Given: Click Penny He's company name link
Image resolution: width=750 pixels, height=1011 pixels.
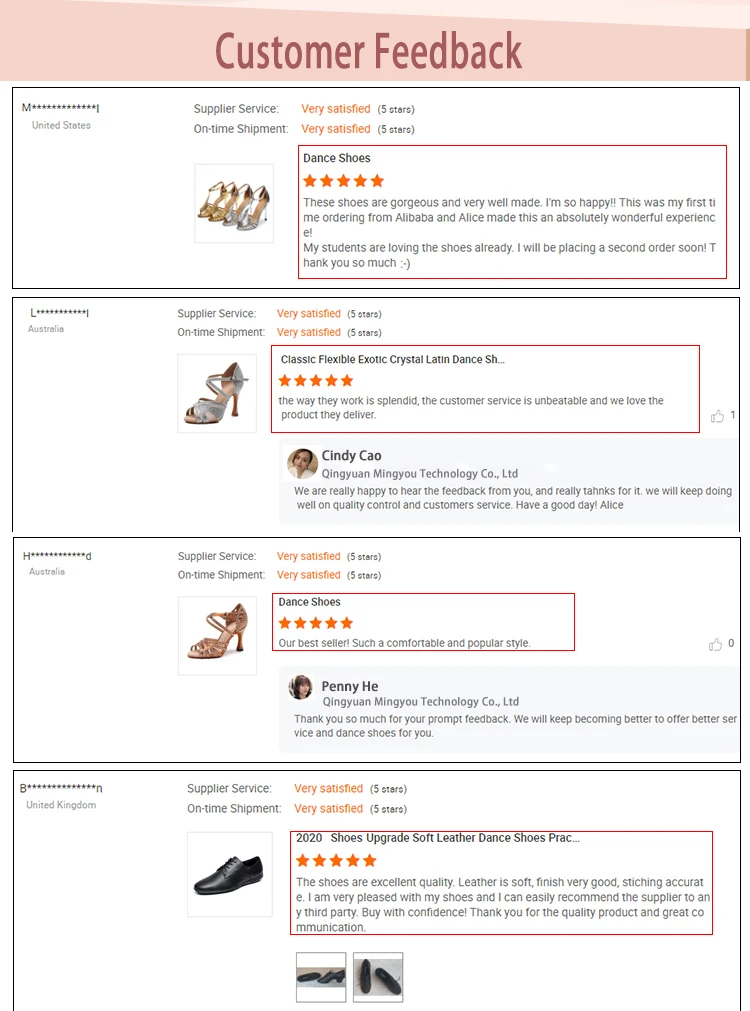Looking at the screenshot, I should click(419, 702).
